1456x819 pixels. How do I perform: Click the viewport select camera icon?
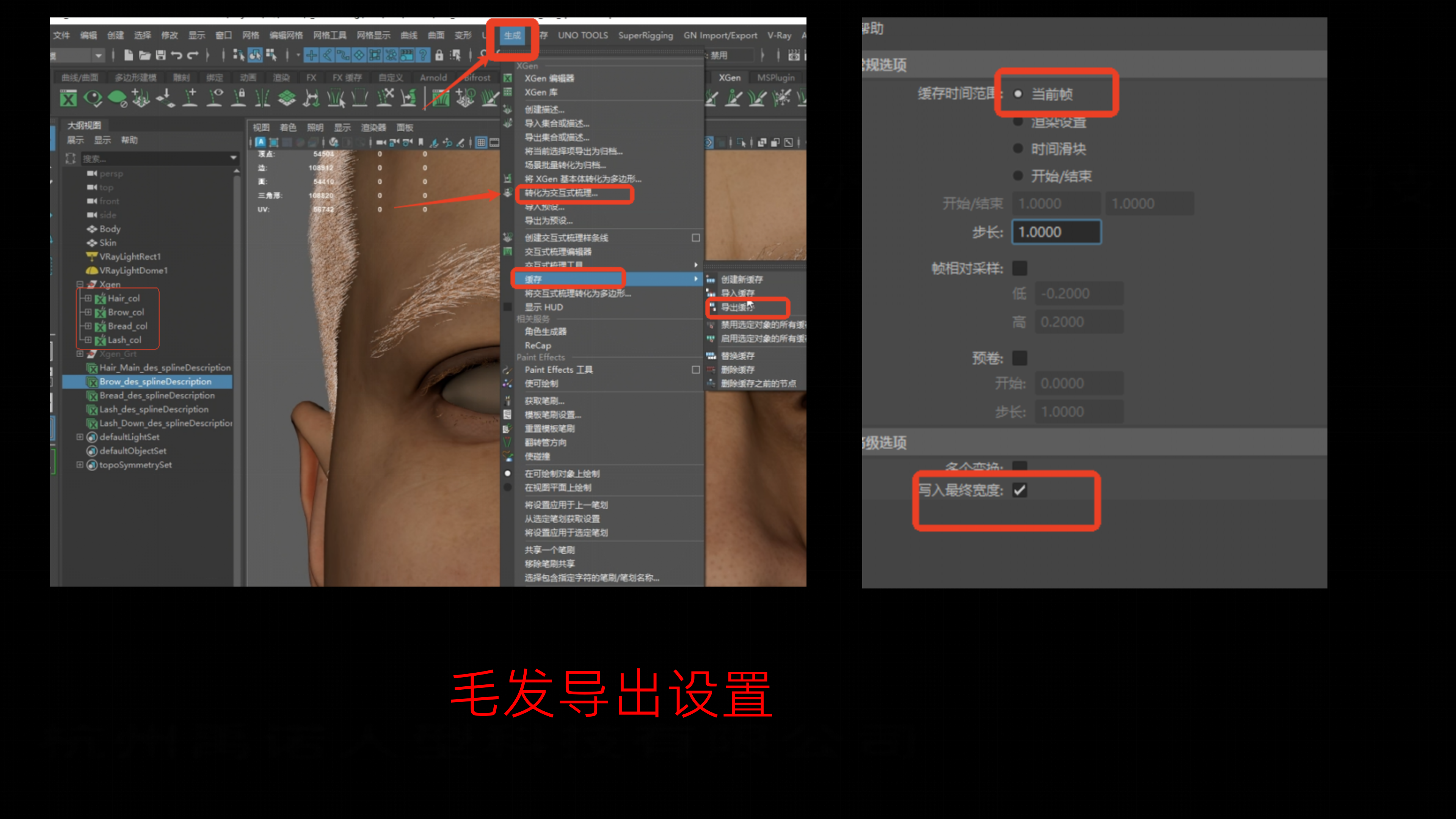pyautogui.click(x=381, y=143)
